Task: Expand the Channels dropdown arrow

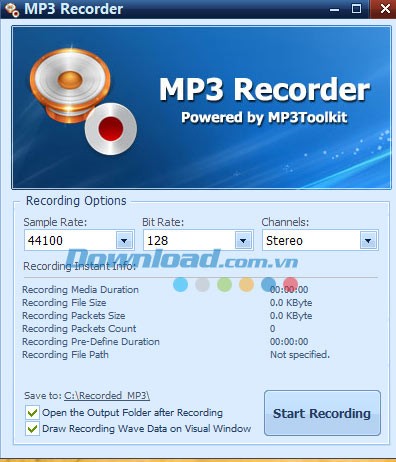Action: click(368, 240)
